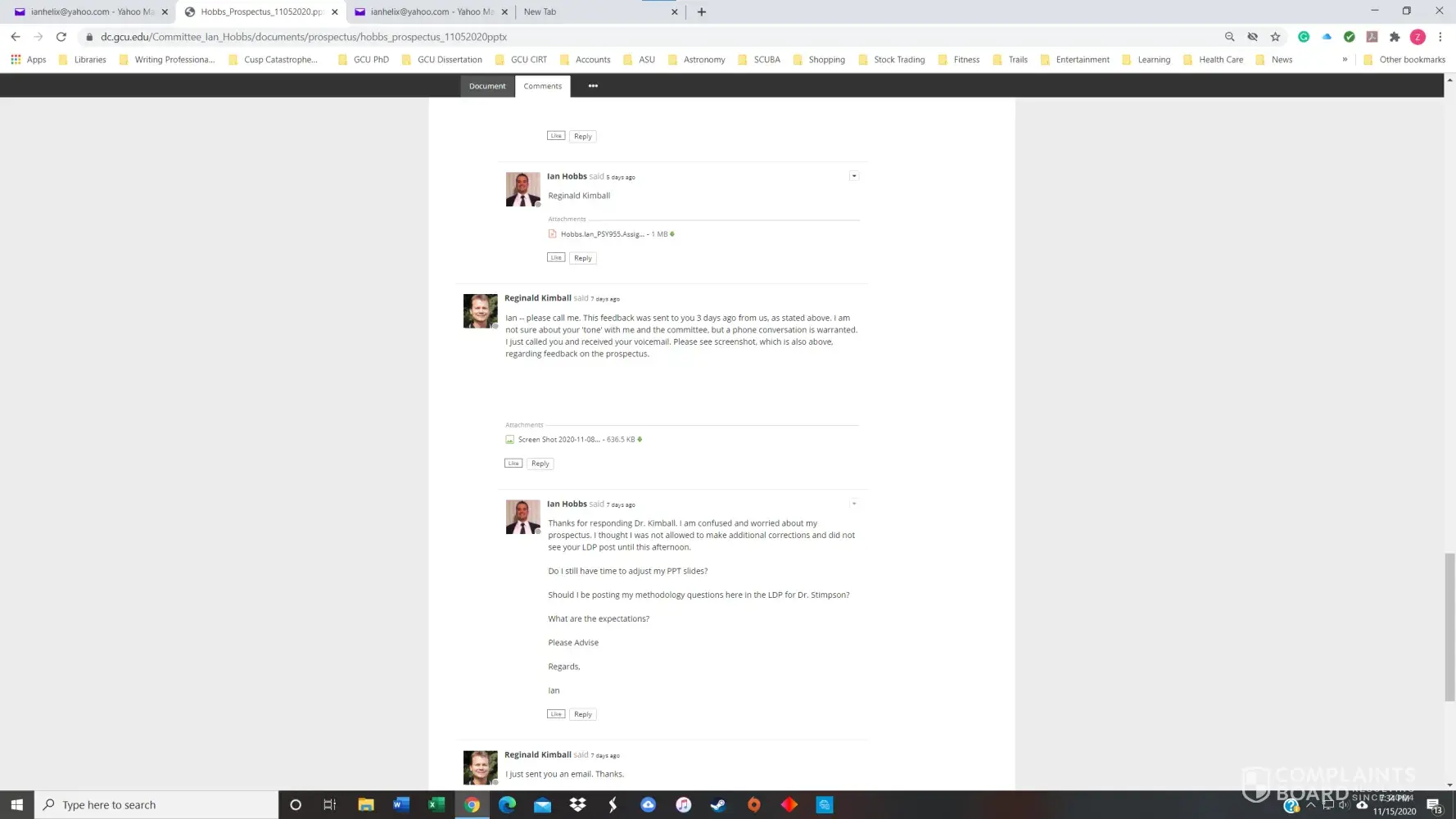1456x819 pixels.
Task: Switch to the Hobbs_Prospectus browser tab
Action: pyautogui.click(x=262, y=11)
